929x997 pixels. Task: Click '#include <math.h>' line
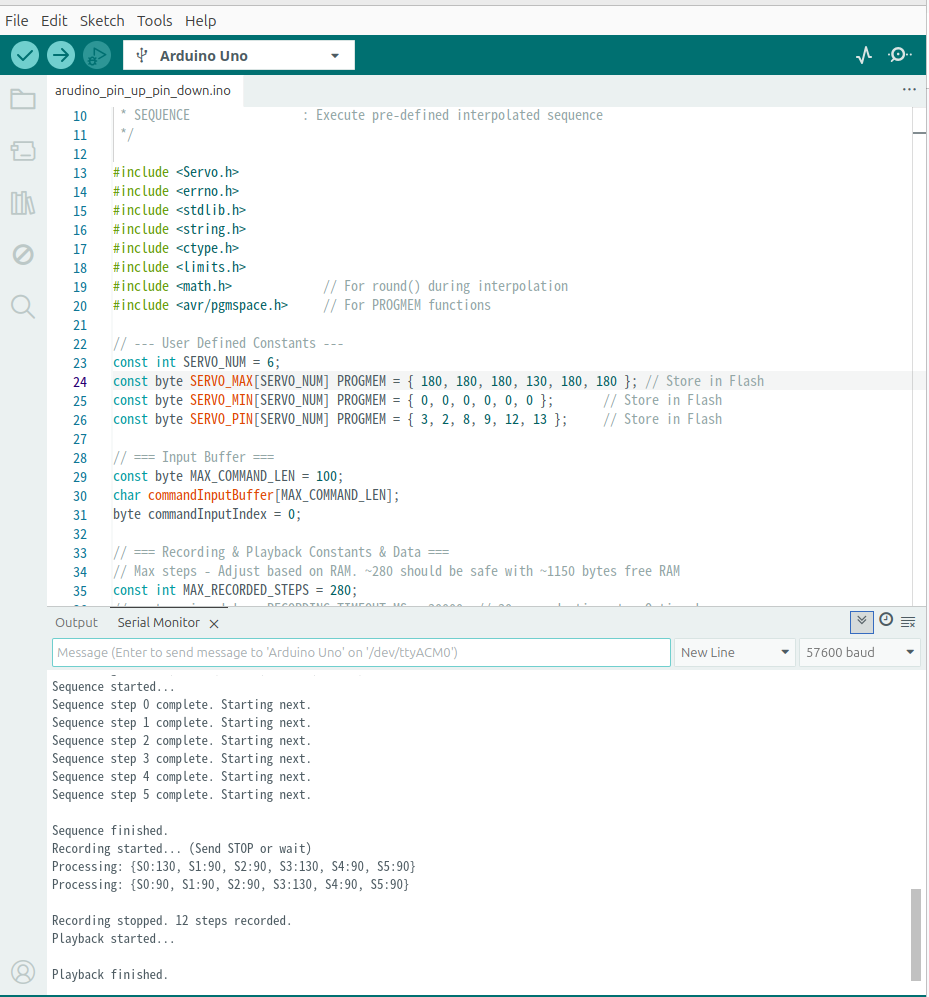coord(172,286)
